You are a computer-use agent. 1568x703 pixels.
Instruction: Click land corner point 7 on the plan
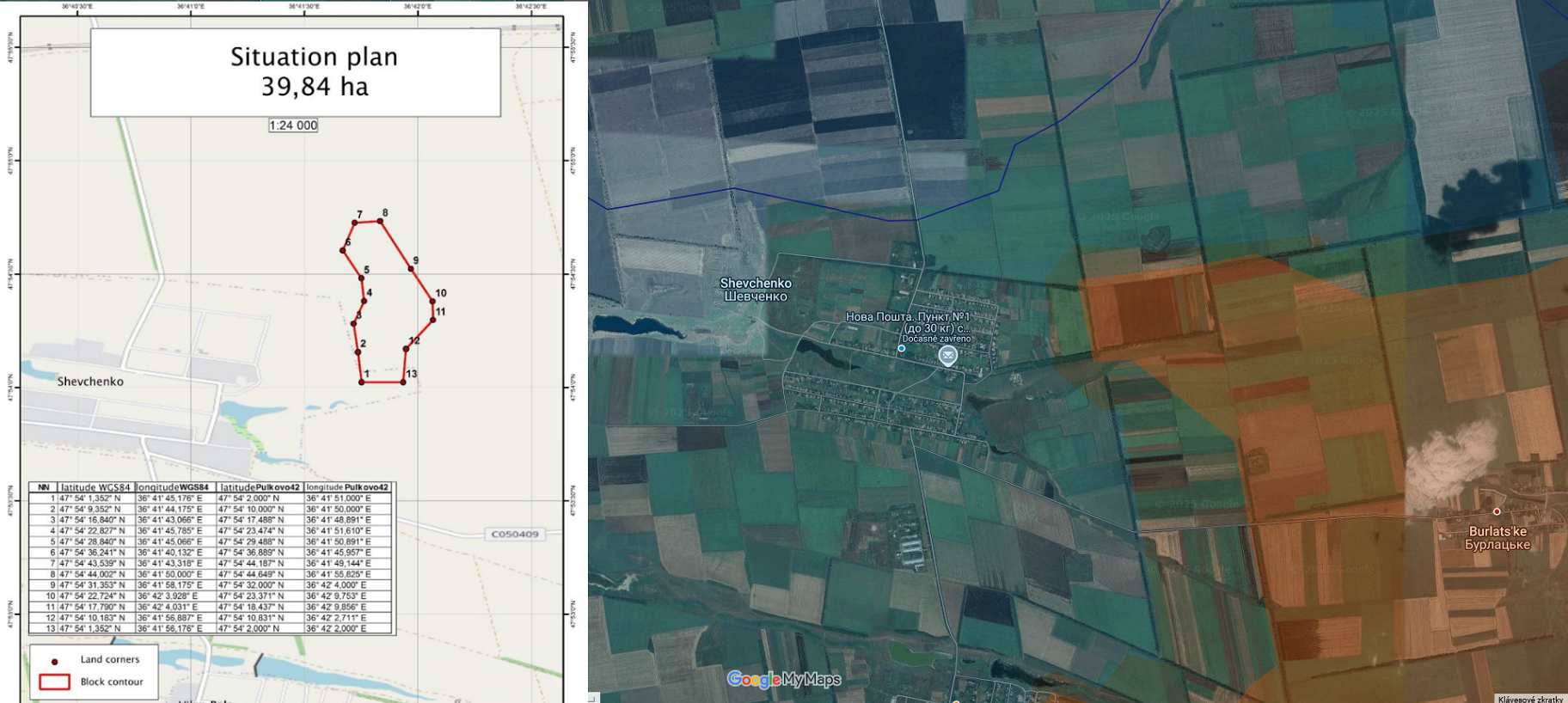pos(354,223)
